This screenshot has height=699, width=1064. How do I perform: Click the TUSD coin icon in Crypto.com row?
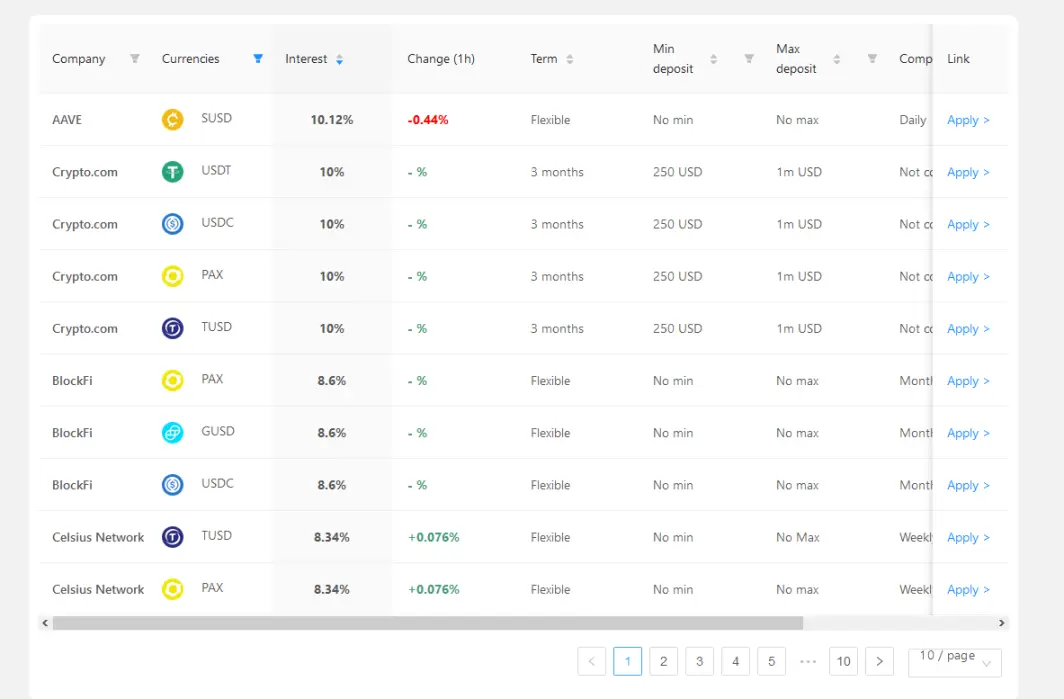pos(172,328)
